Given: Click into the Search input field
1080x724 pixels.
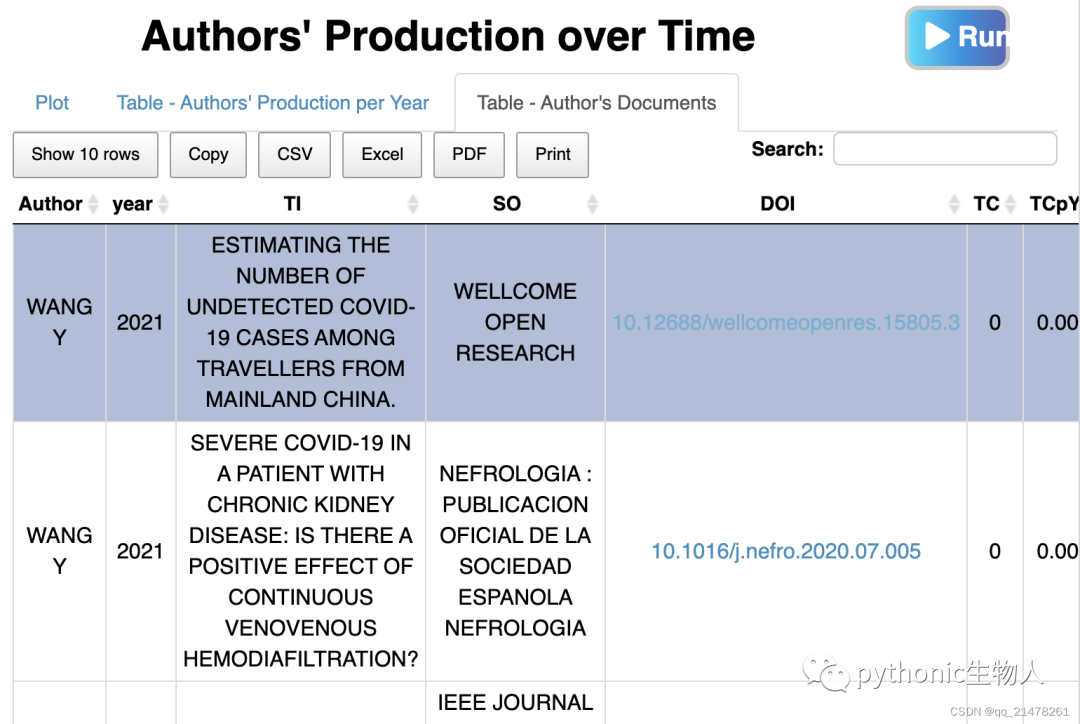Looking at the screenshot, I should coord(944,149).
